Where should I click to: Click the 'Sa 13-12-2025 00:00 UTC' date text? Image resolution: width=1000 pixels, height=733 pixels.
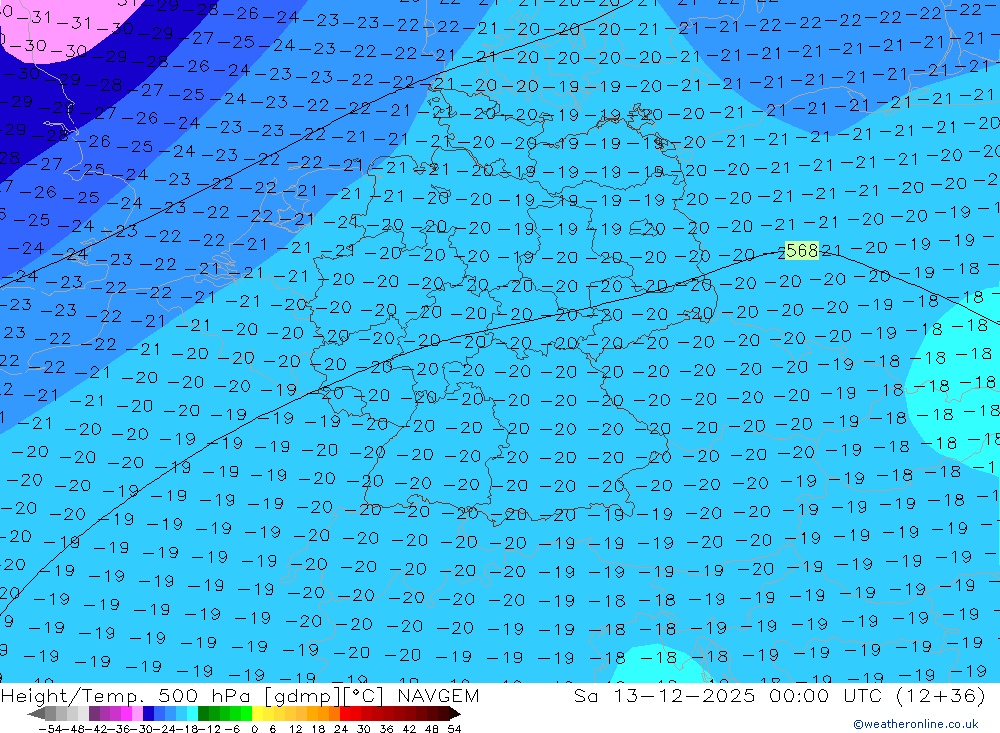728,696
